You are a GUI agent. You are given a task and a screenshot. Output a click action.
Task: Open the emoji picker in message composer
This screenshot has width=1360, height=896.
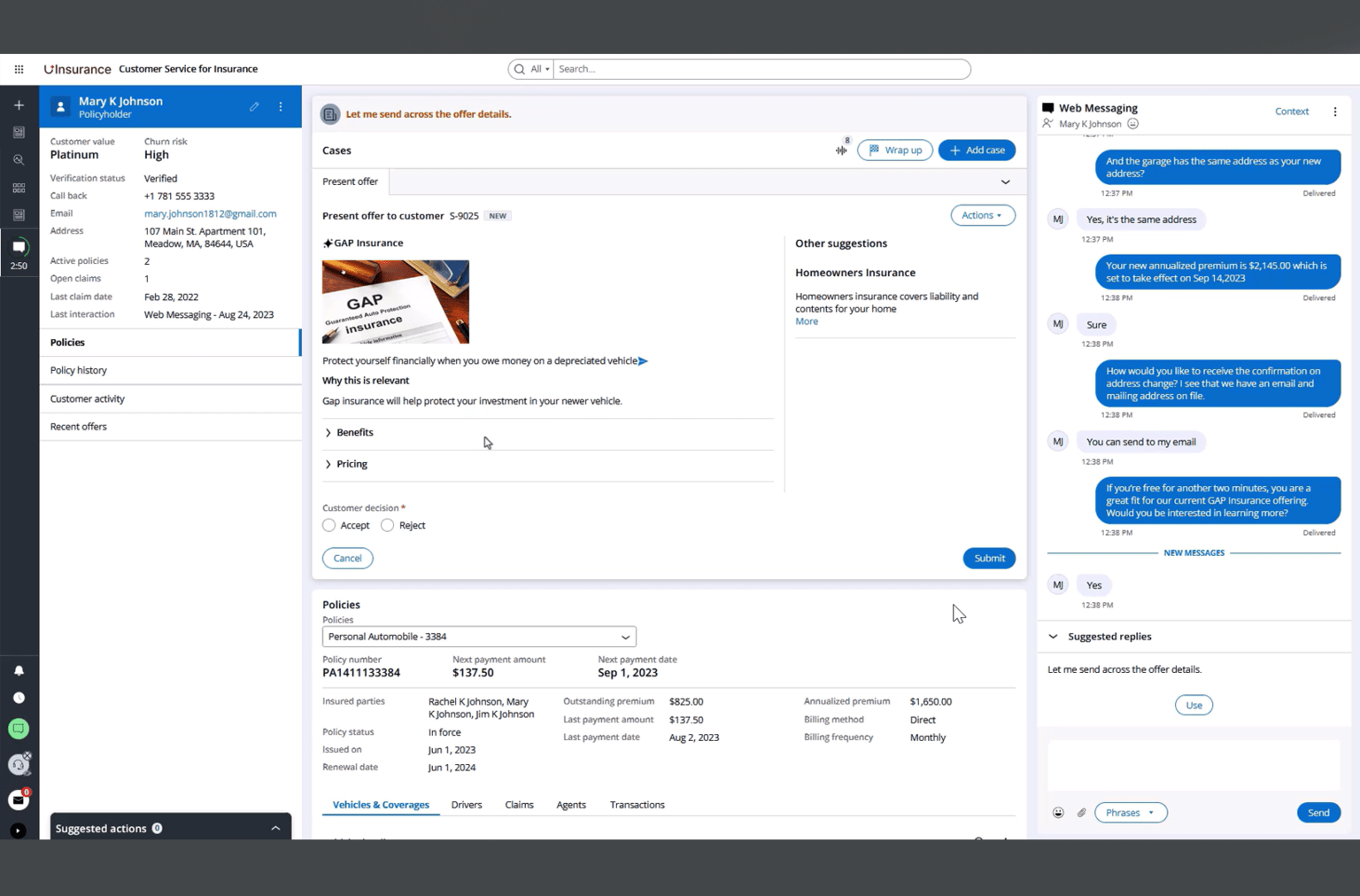(1058, 813)
